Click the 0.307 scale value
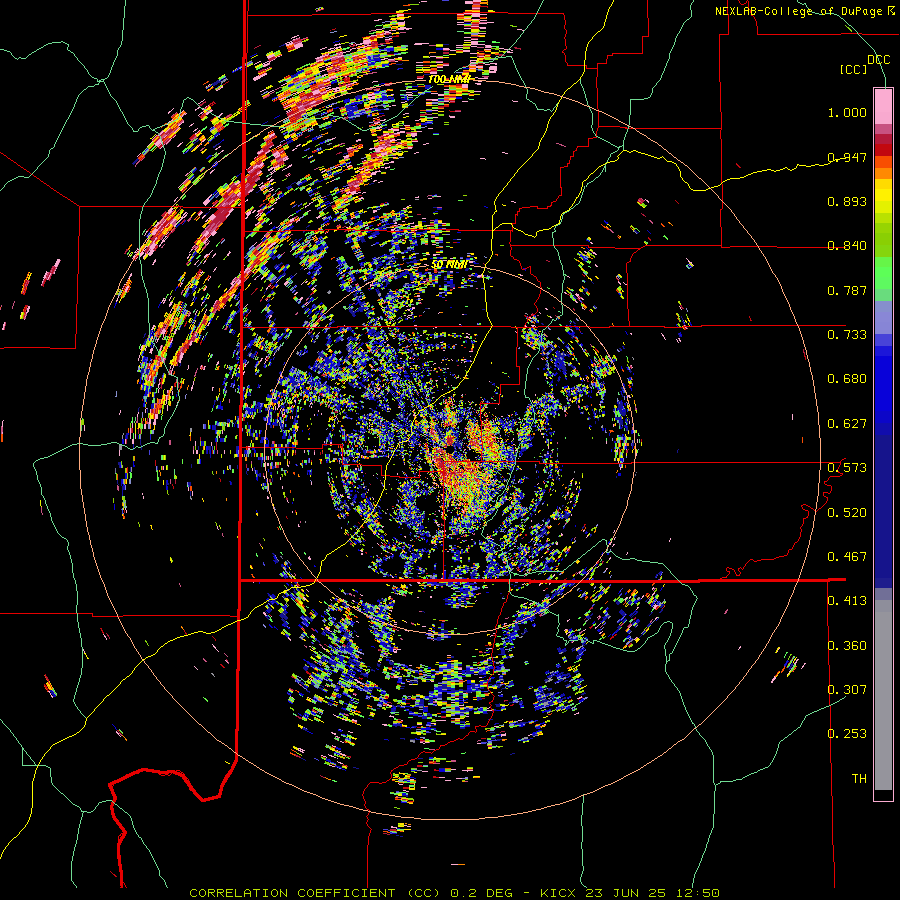Image resolution: width=900 pixels, height=900 pixels. point(847,690)
